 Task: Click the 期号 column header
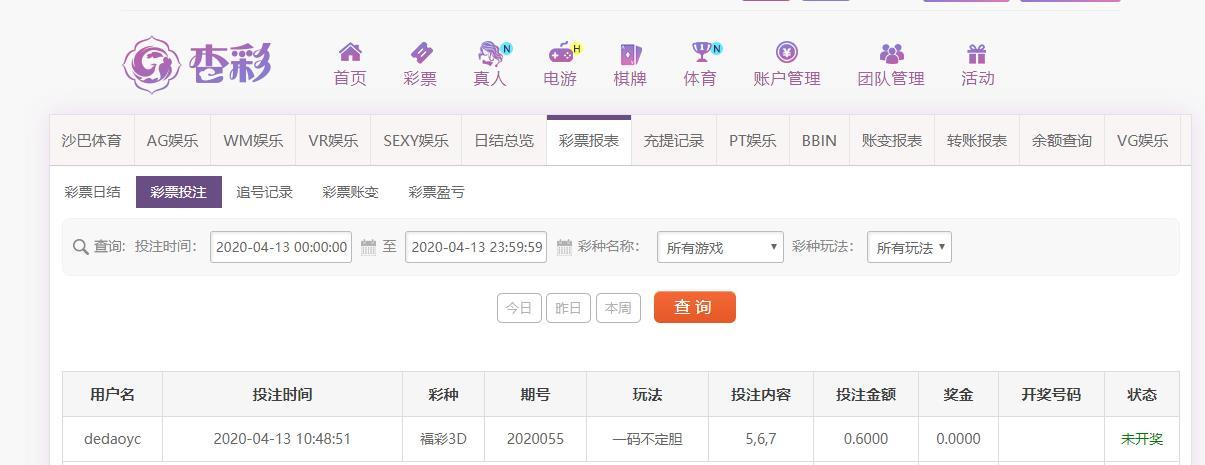click(x=535, y=395)
